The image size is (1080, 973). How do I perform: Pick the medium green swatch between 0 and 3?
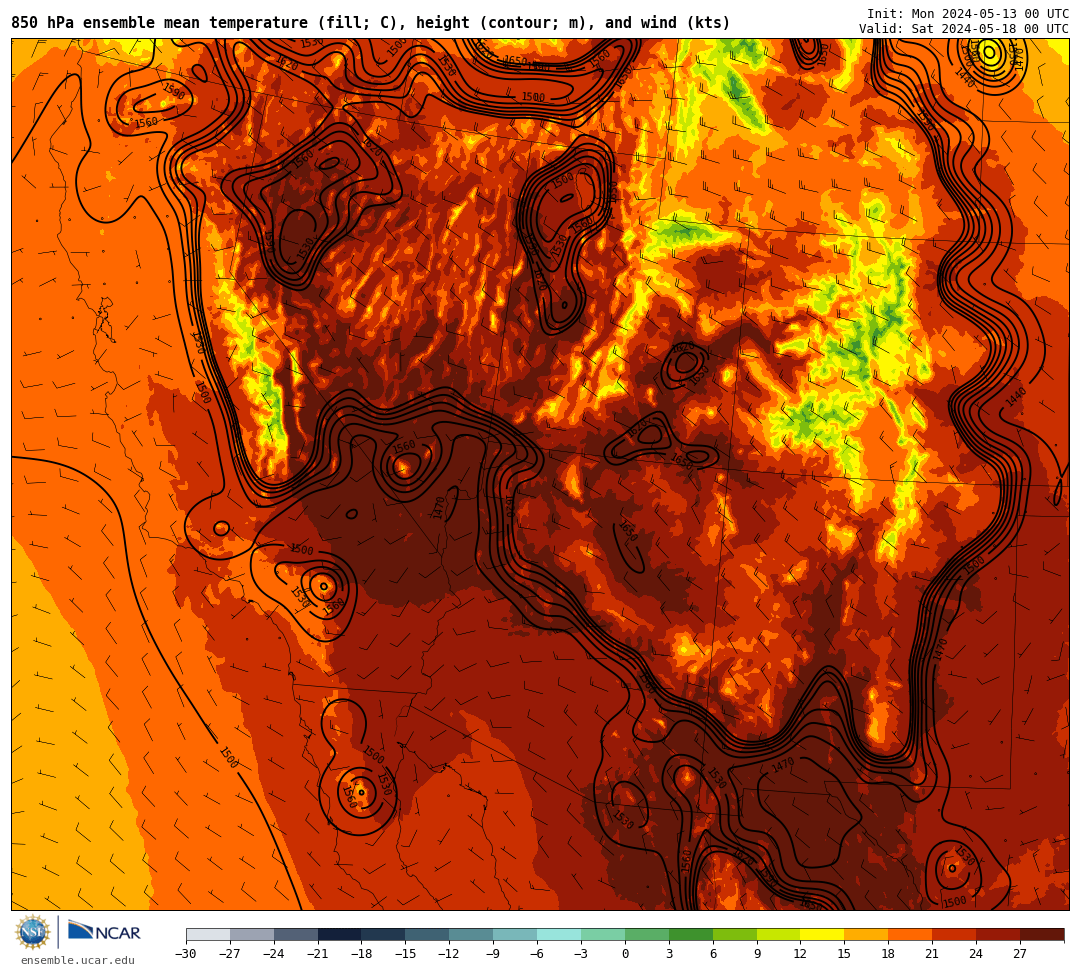coord(647,934)
